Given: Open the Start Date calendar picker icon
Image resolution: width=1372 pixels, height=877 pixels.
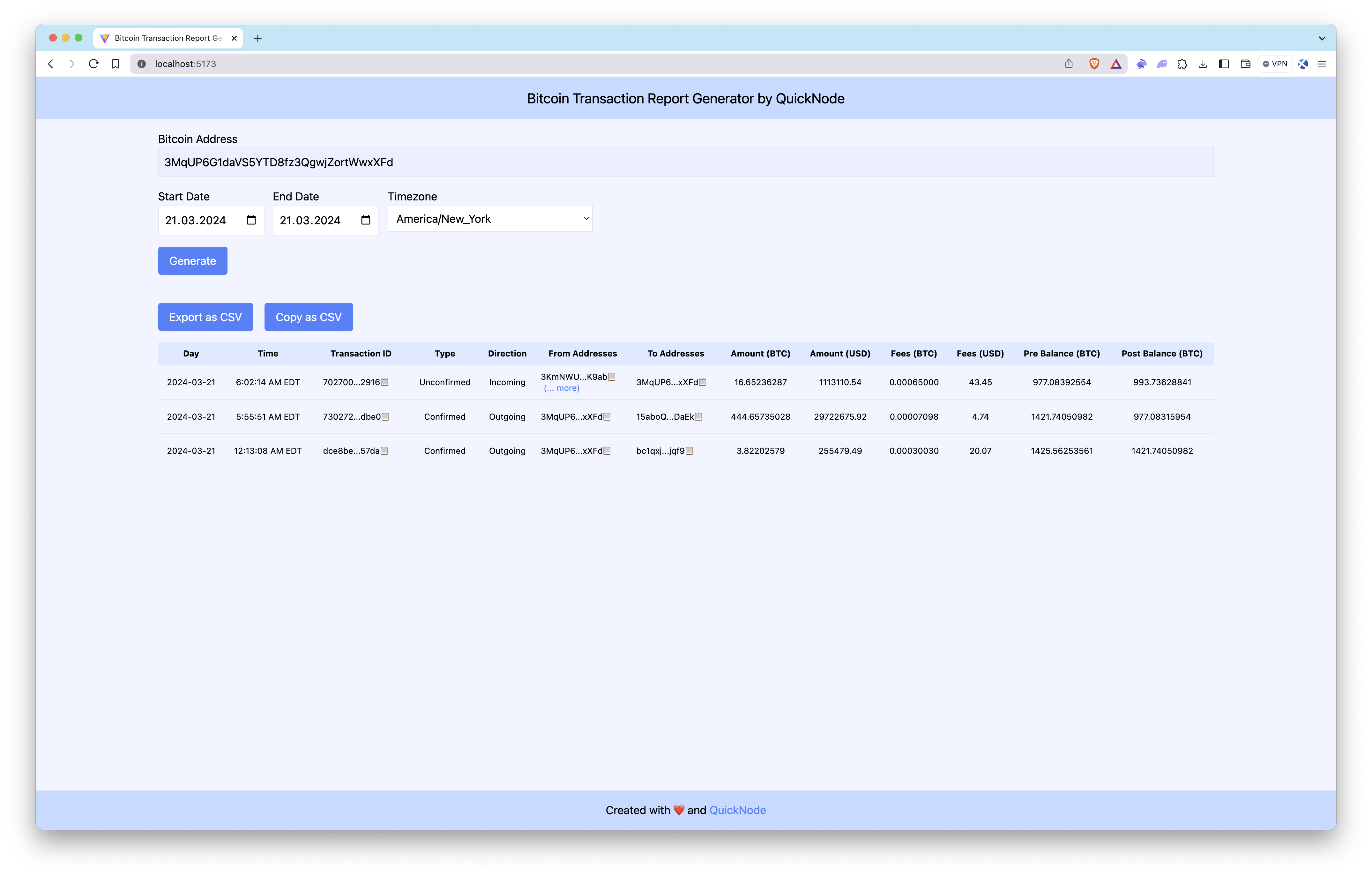Looking at the screenshot, I should 251,220.
